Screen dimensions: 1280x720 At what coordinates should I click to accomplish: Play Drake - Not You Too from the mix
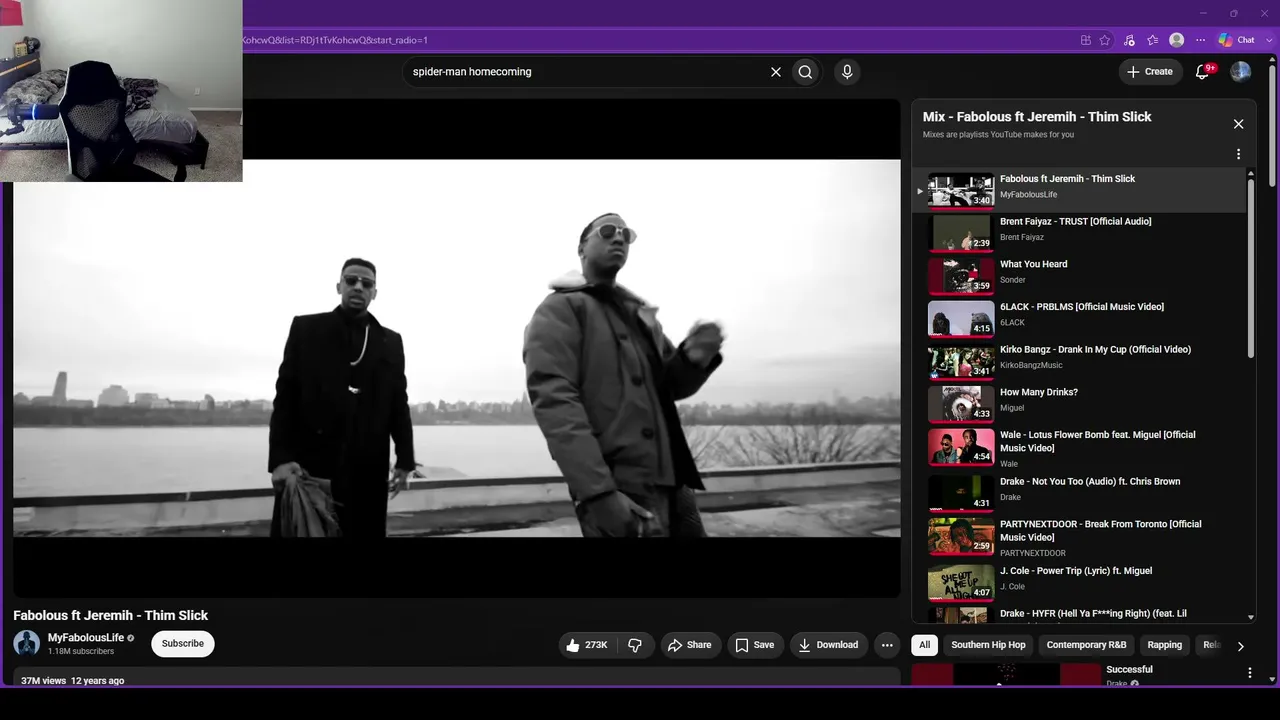pyautogui.click(x=1081, y=492)
